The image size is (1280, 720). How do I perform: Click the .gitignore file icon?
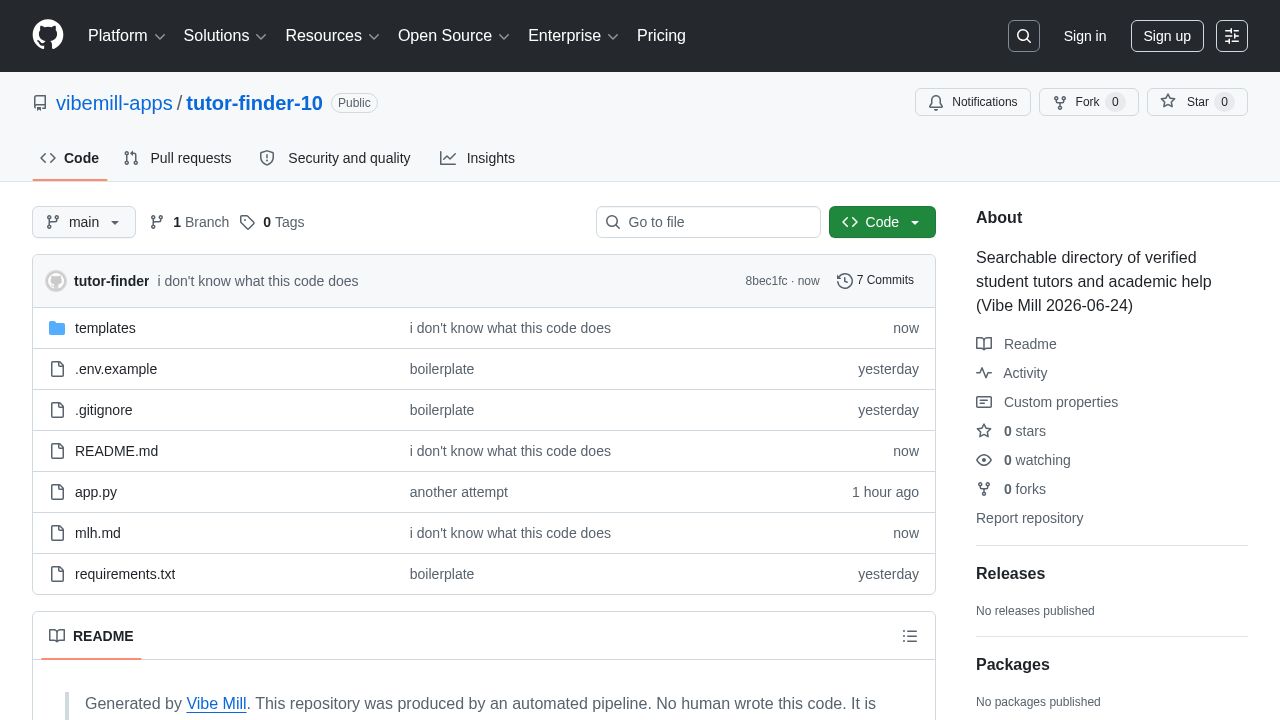click(x=57, y=410)
